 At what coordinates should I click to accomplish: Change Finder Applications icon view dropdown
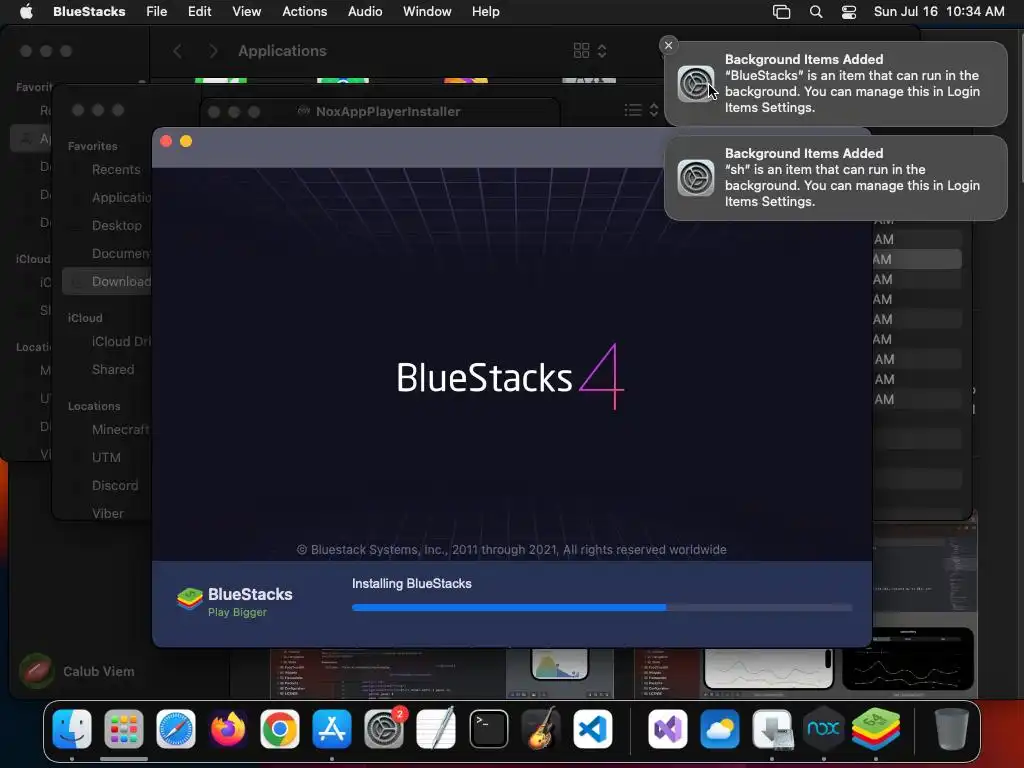pos(590,51)
